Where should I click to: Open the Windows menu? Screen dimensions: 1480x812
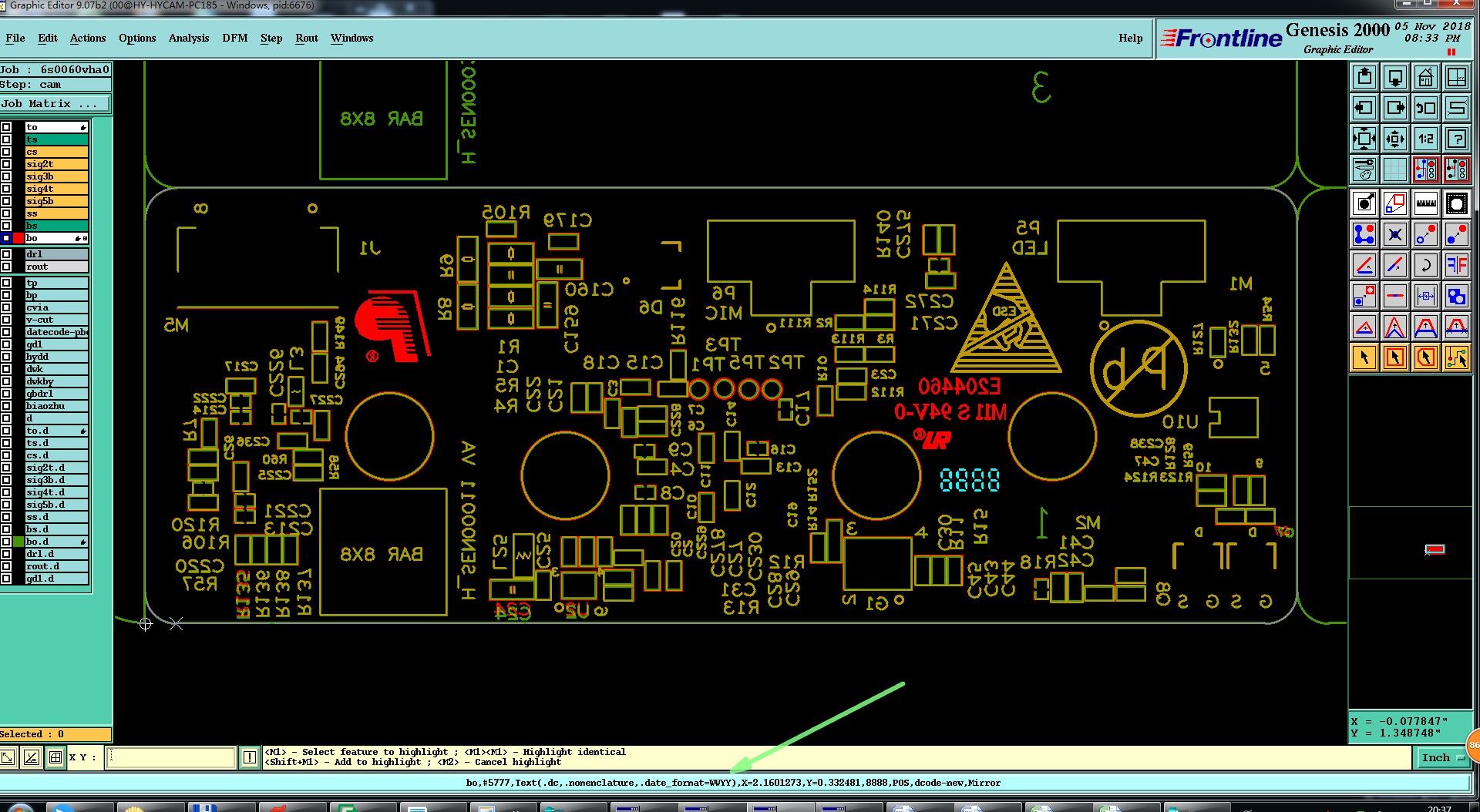pyautogui.click(x=352, y=38)
